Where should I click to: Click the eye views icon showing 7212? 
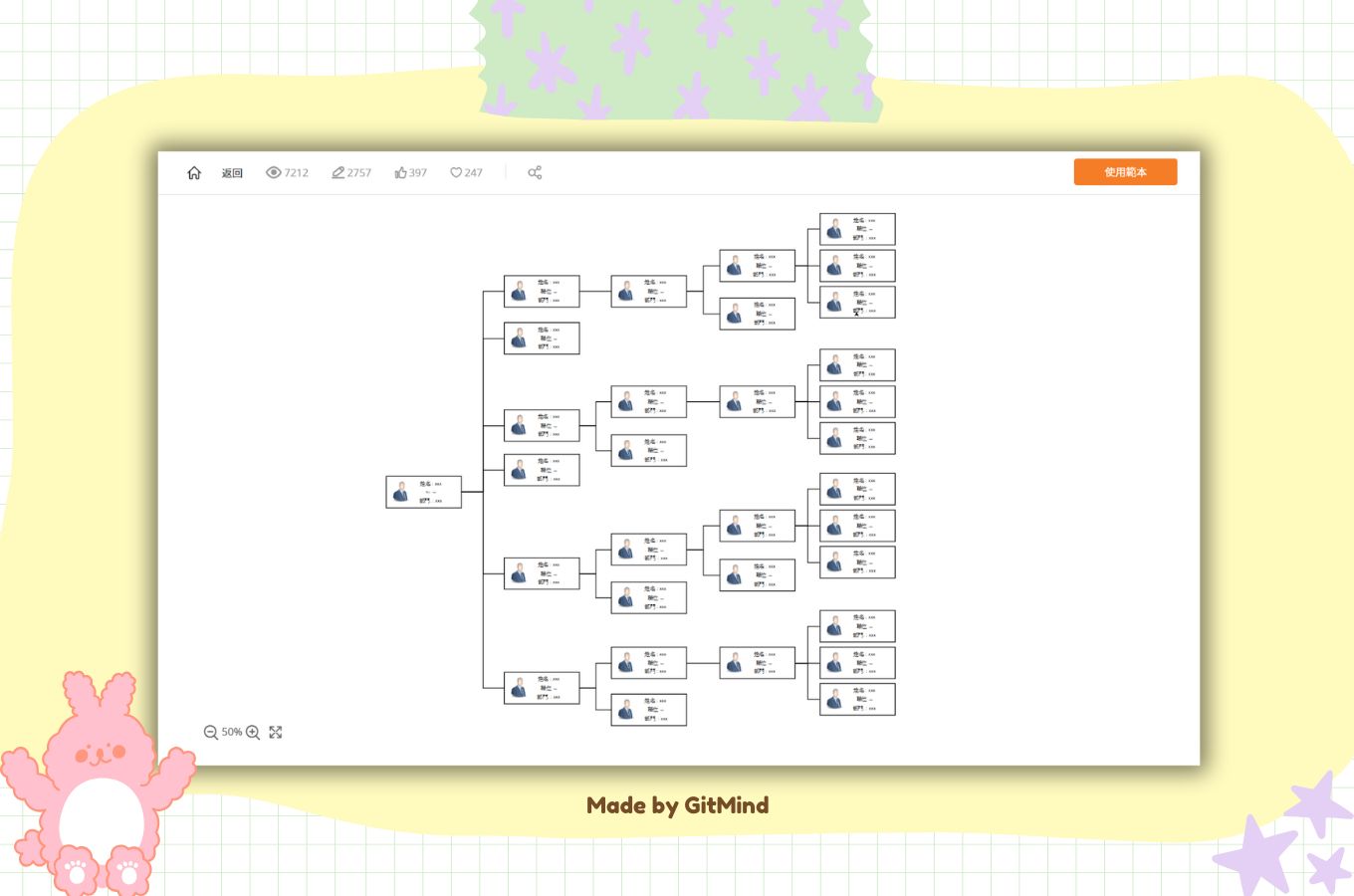(x=274, y=172)
